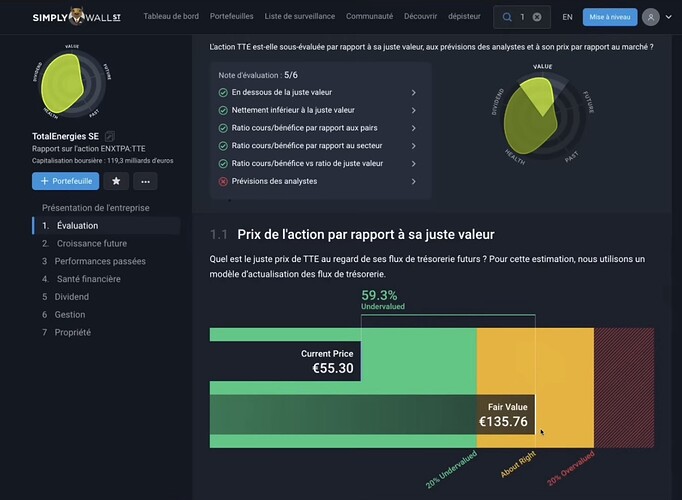Switch language with the EN link
682x500 pixels.
click(x=567, y=17)
